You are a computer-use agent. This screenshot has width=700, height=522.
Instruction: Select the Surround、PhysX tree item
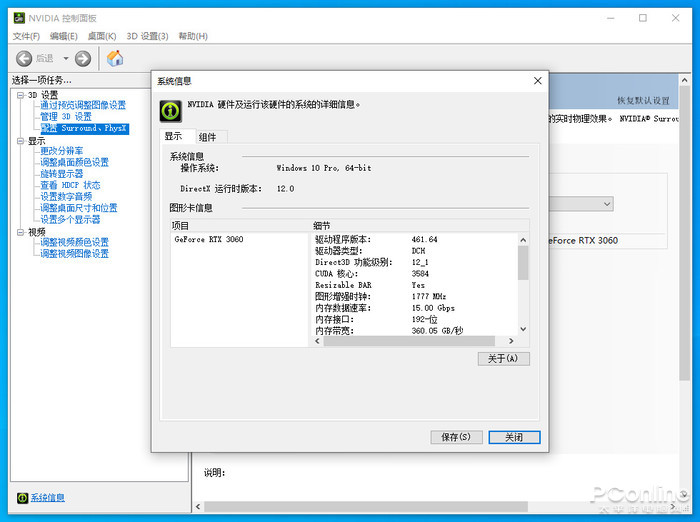pos(85,128)
